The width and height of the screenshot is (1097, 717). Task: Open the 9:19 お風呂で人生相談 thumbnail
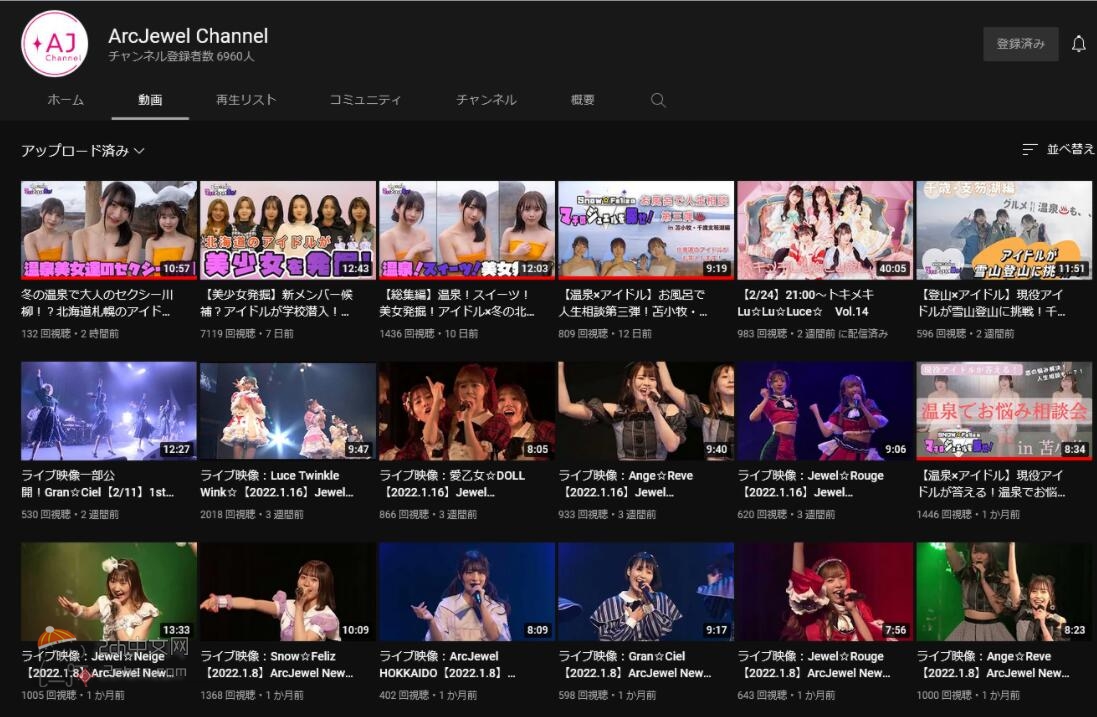646,230
